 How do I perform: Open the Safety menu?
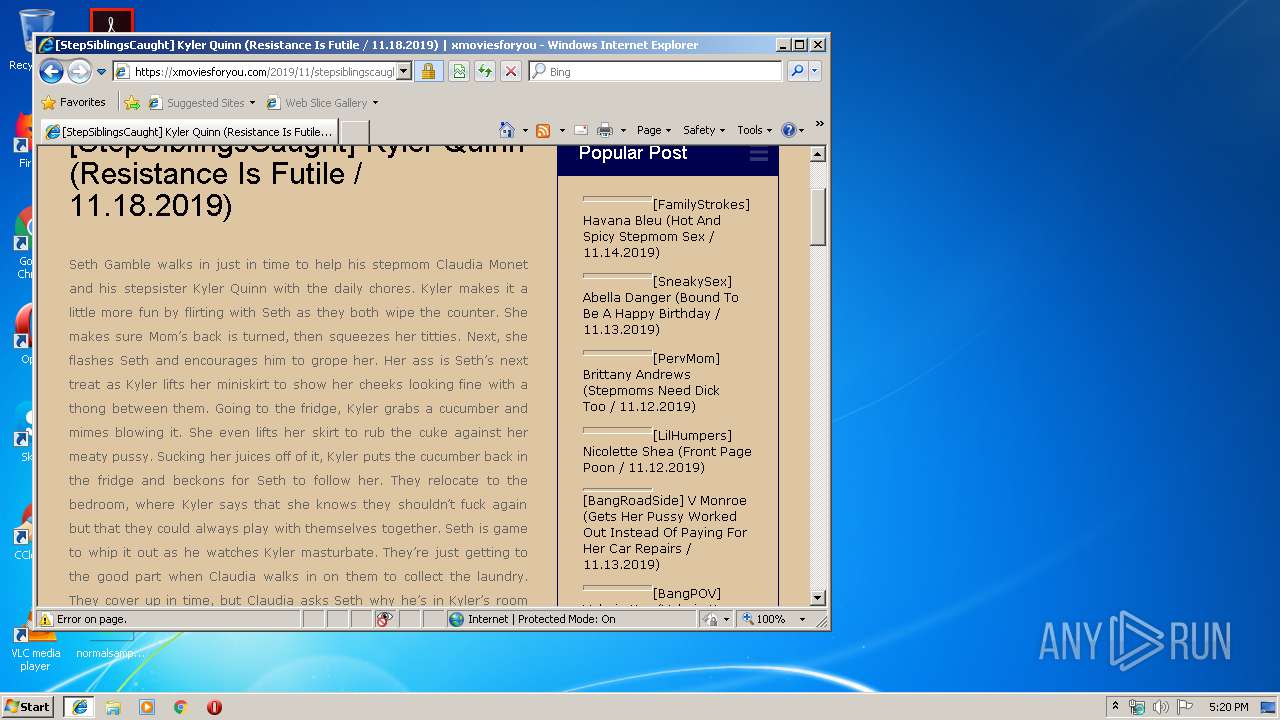pos(704,130)
